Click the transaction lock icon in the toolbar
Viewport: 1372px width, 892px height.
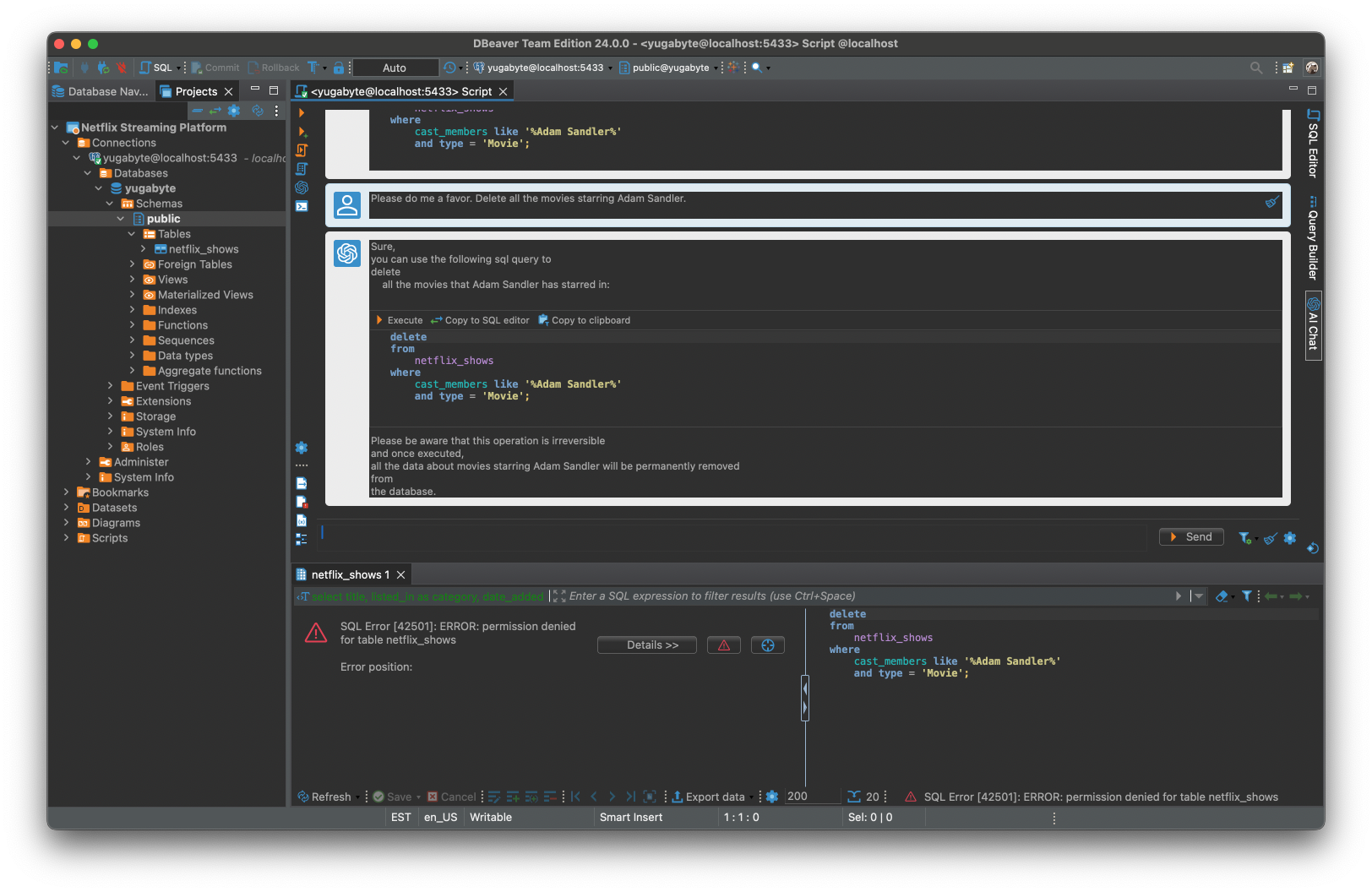339,68
